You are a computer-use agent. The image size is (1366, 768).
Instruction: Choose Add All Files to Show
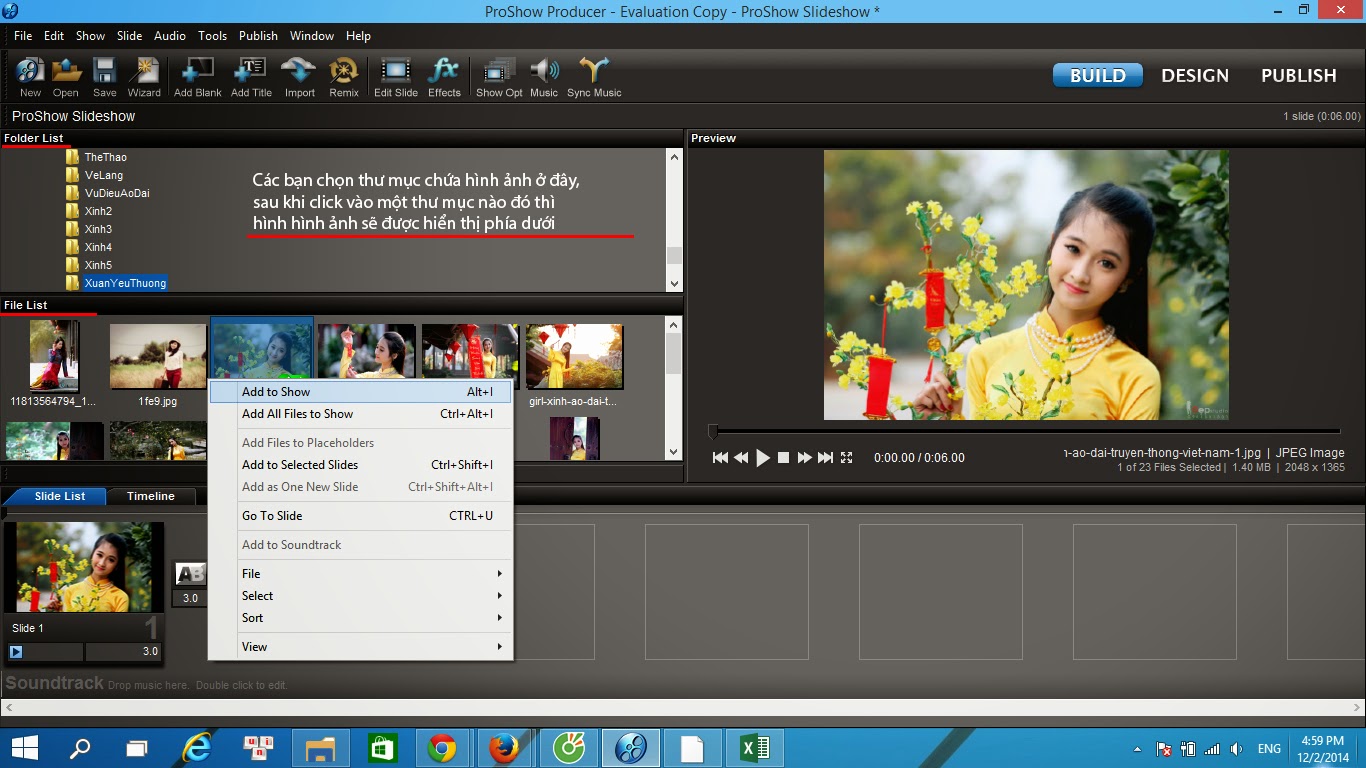pyautogui.click(x=360, y=414)
